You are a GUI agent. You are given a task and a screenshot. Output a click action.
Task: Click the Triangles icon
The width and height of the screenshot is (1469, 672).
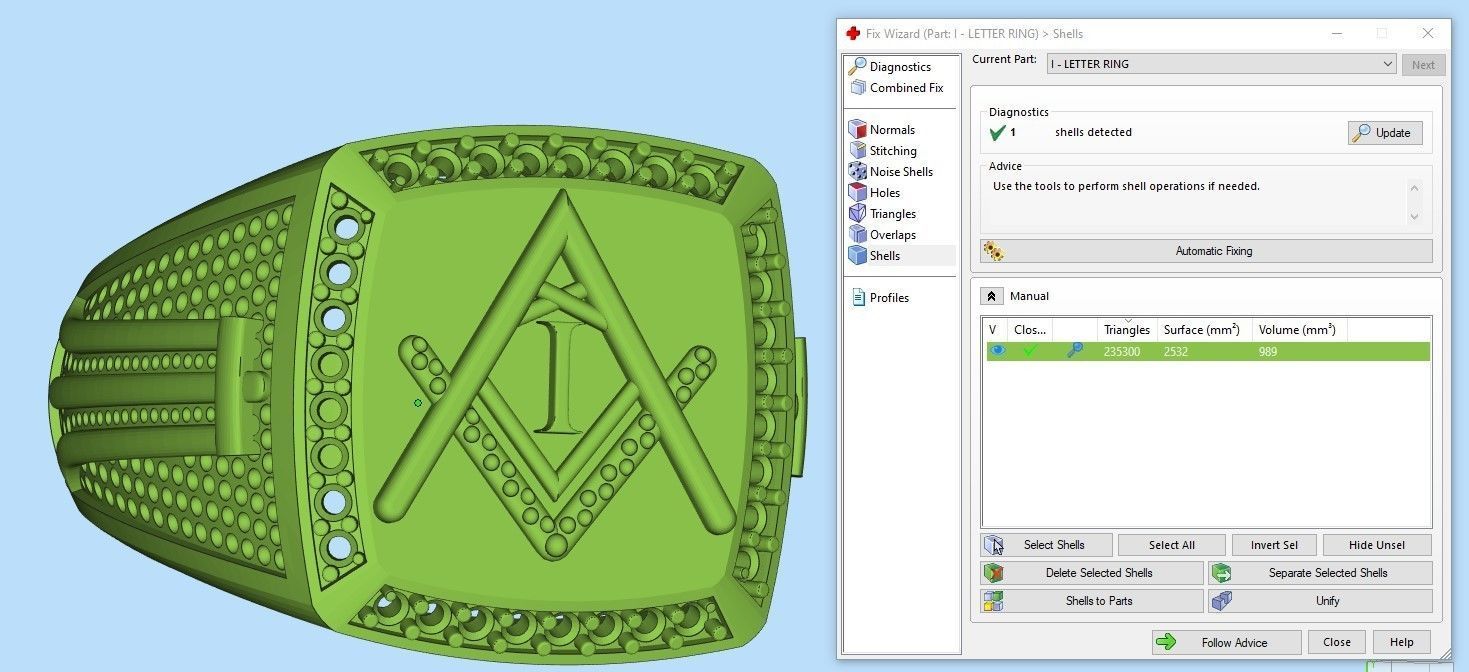click(857, 214)
